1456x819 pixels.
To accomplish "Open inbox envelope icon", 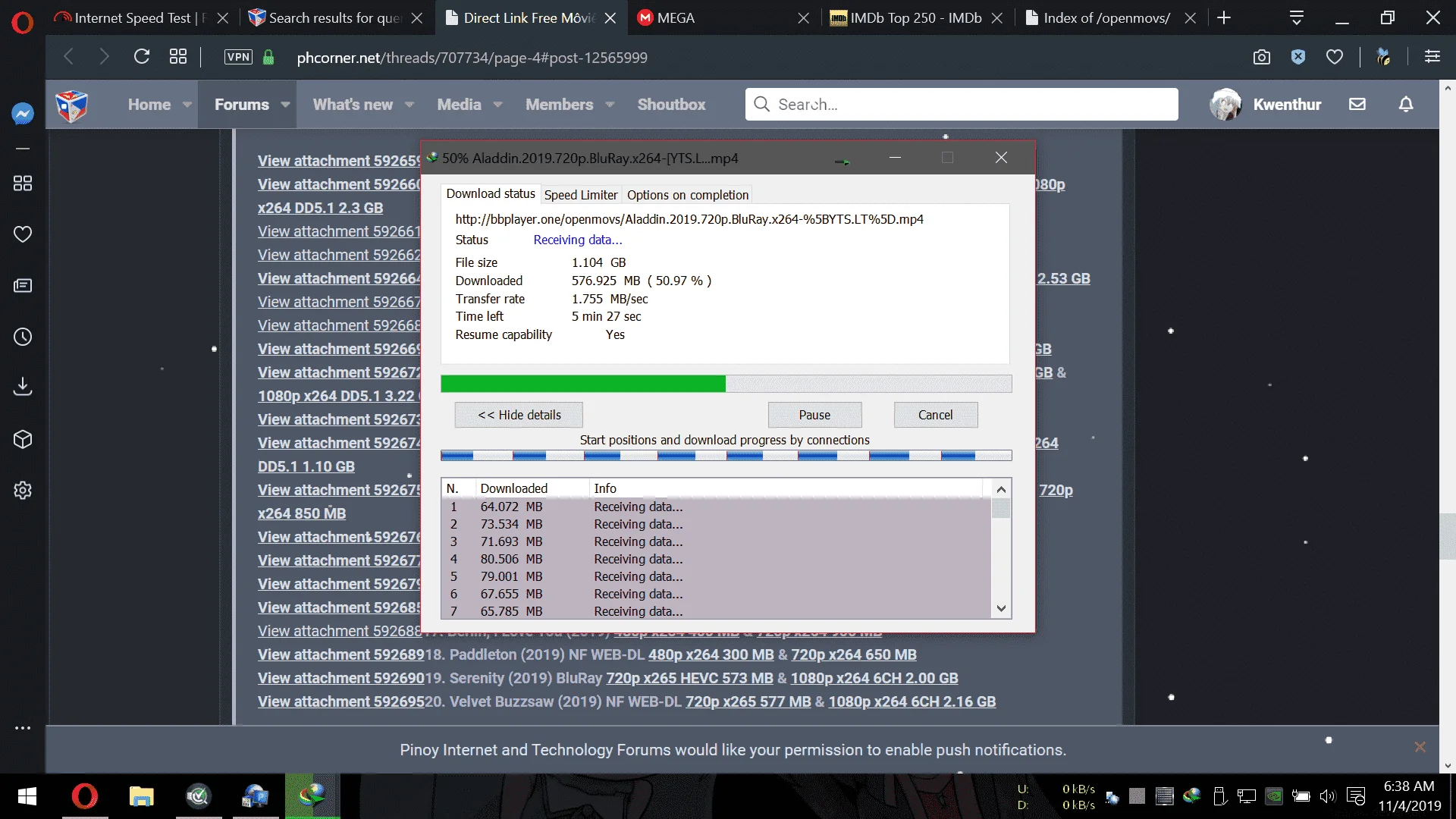I will (1357, 104).
